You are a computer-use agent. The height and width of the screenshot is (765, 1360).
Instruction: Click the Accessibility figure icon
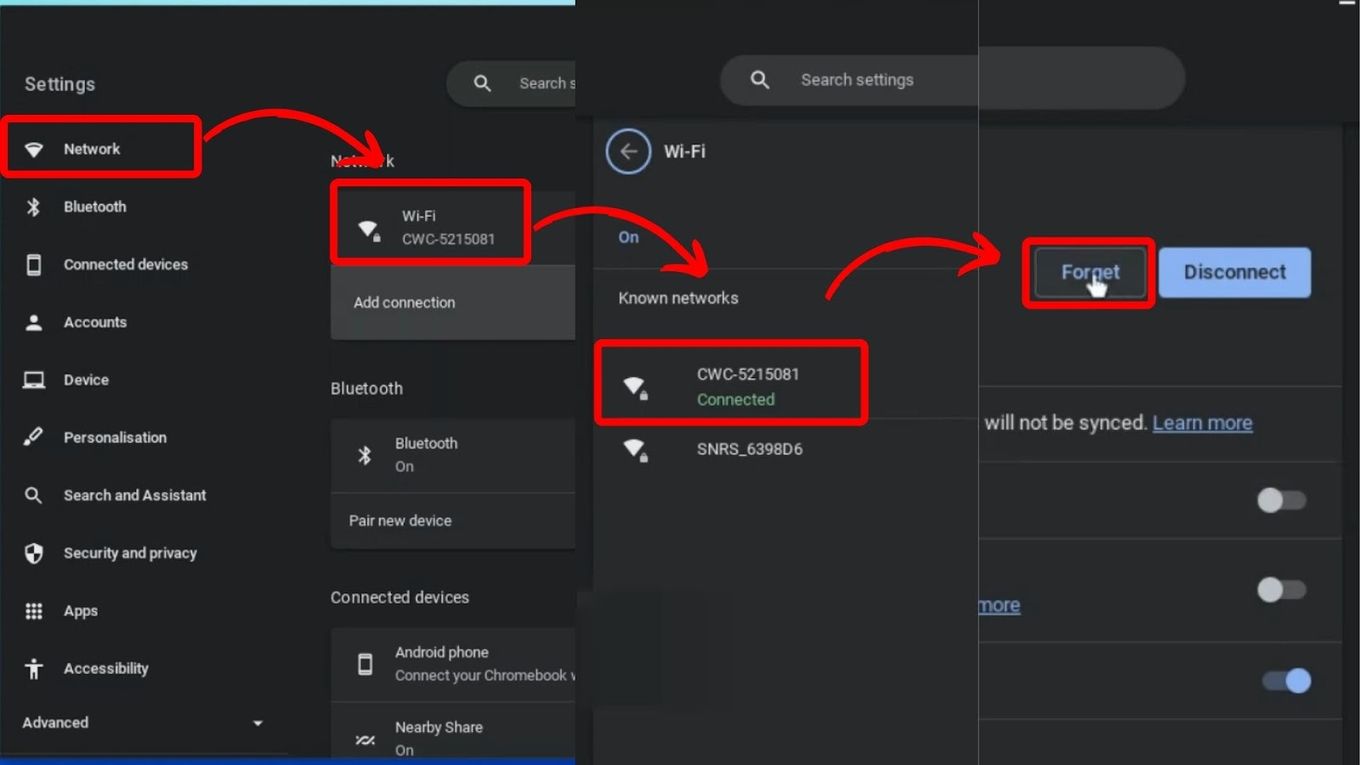coord(34,669)
